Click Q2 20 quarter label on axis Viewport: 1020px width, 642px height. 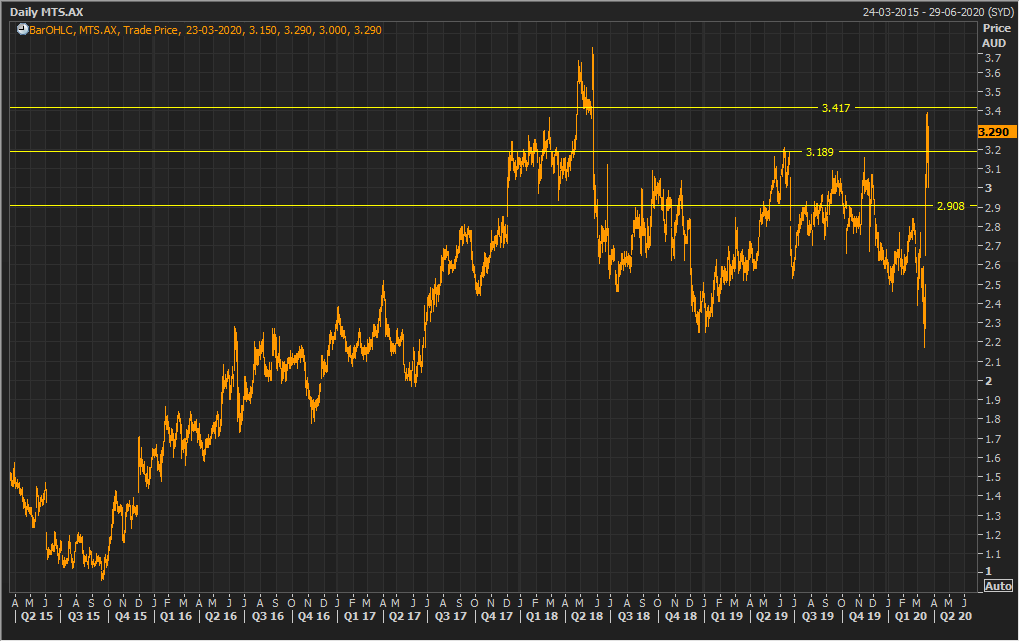pos(955,617)
